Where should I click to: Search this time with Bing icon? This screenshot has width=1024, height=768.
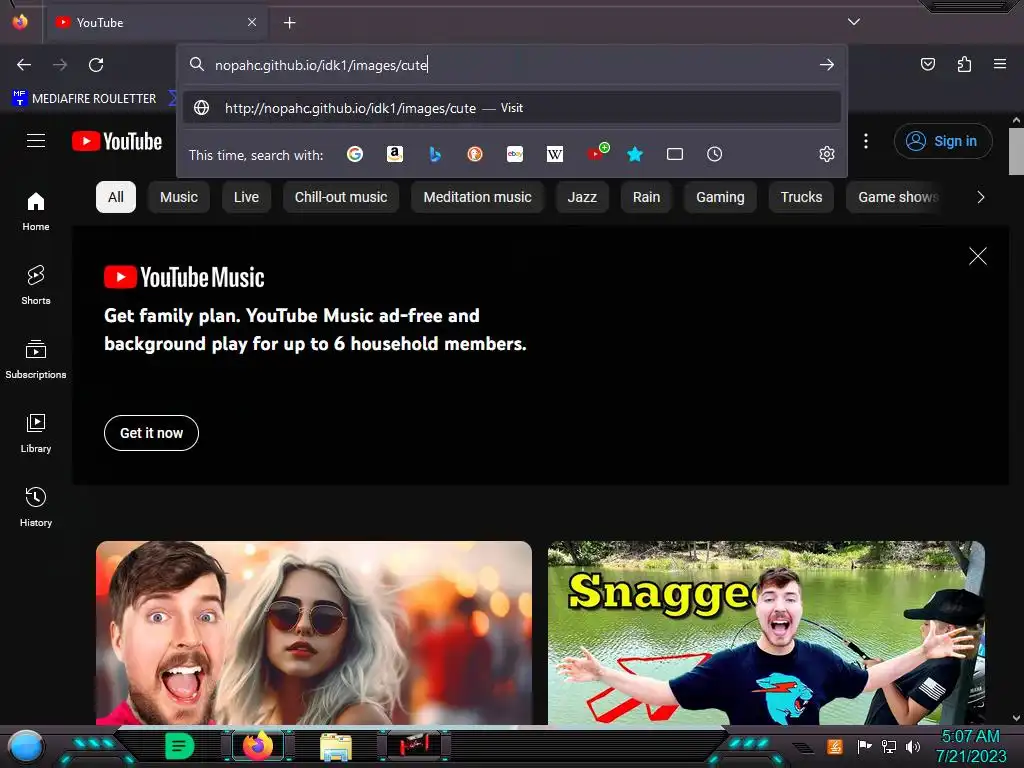pos(435,154)
